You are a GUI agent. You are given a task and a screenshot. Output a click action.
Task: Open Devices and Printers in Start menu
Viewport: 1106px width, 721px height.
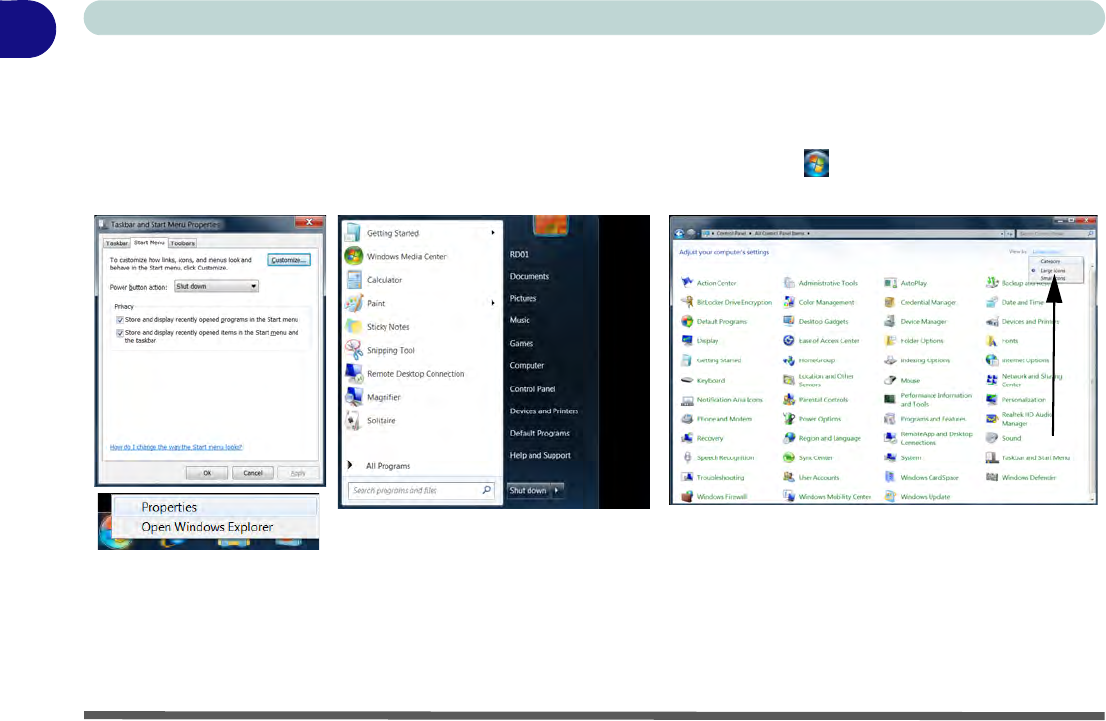[x=544, y=411]
